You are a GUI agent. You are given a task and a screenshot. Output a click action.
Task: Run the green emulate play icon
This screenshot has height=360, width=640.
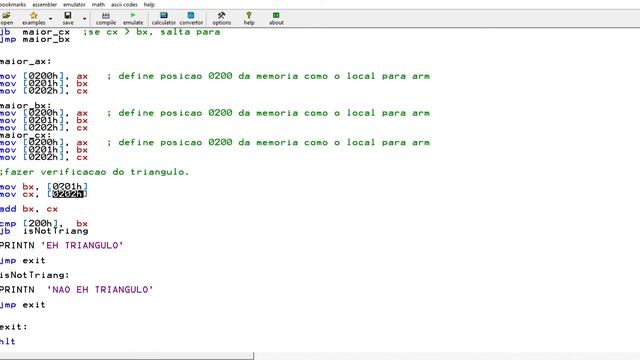pyautogui.click(x=133, y=18)
